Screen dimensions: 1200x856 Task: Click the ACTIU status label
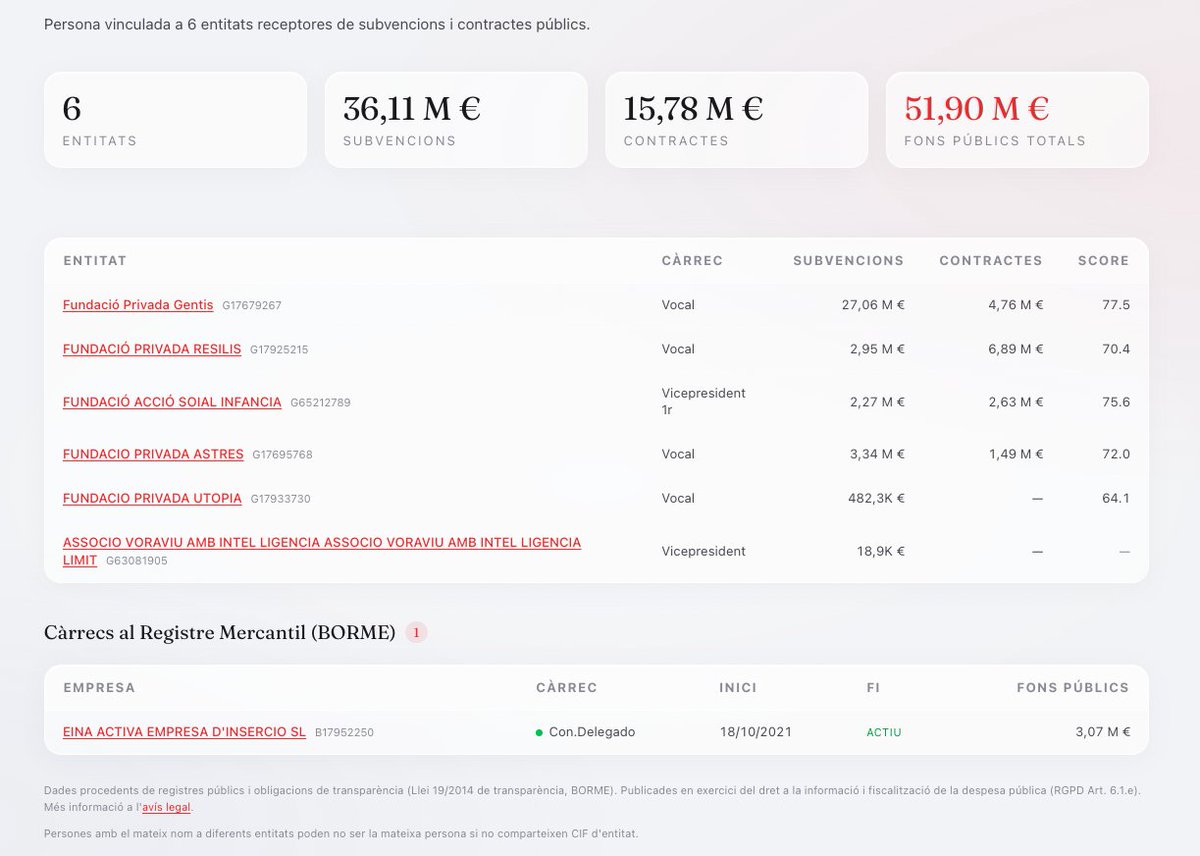point(884,733)
